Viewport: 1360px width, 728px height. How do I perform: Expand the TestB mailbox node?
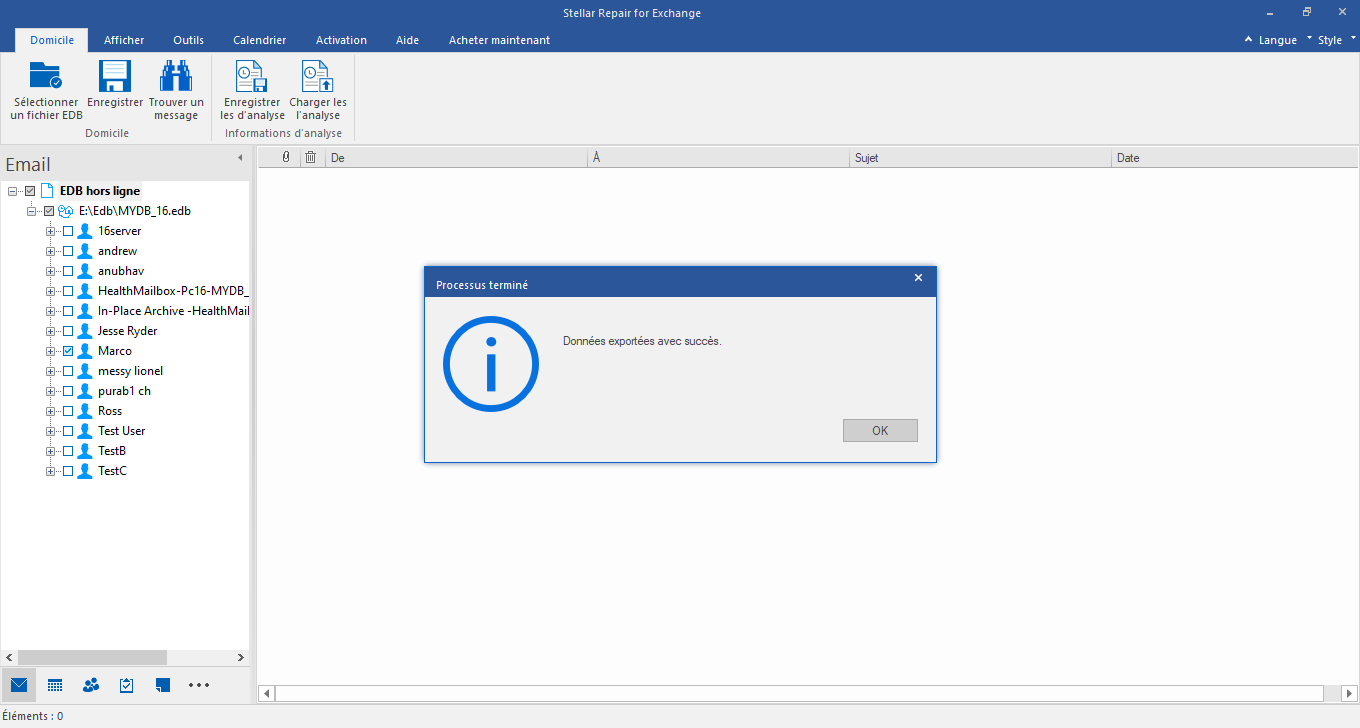(x=50, y=451)
